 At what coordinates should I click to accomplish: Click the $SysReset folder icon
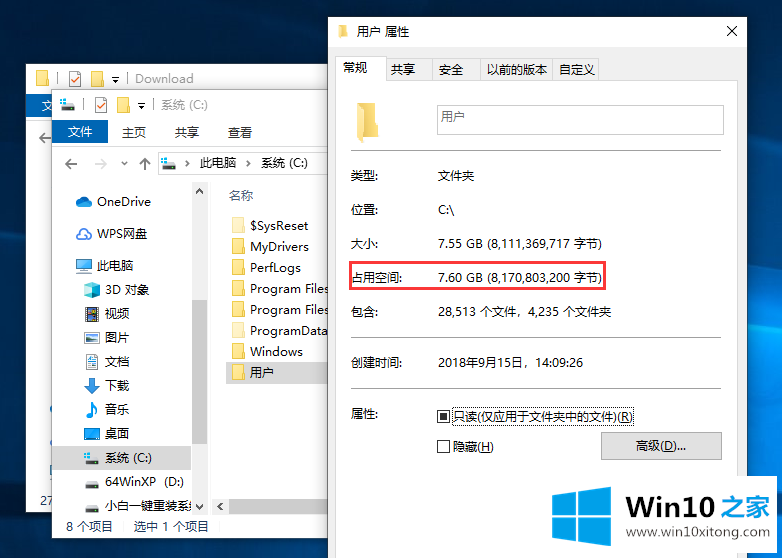coord(238,225)
